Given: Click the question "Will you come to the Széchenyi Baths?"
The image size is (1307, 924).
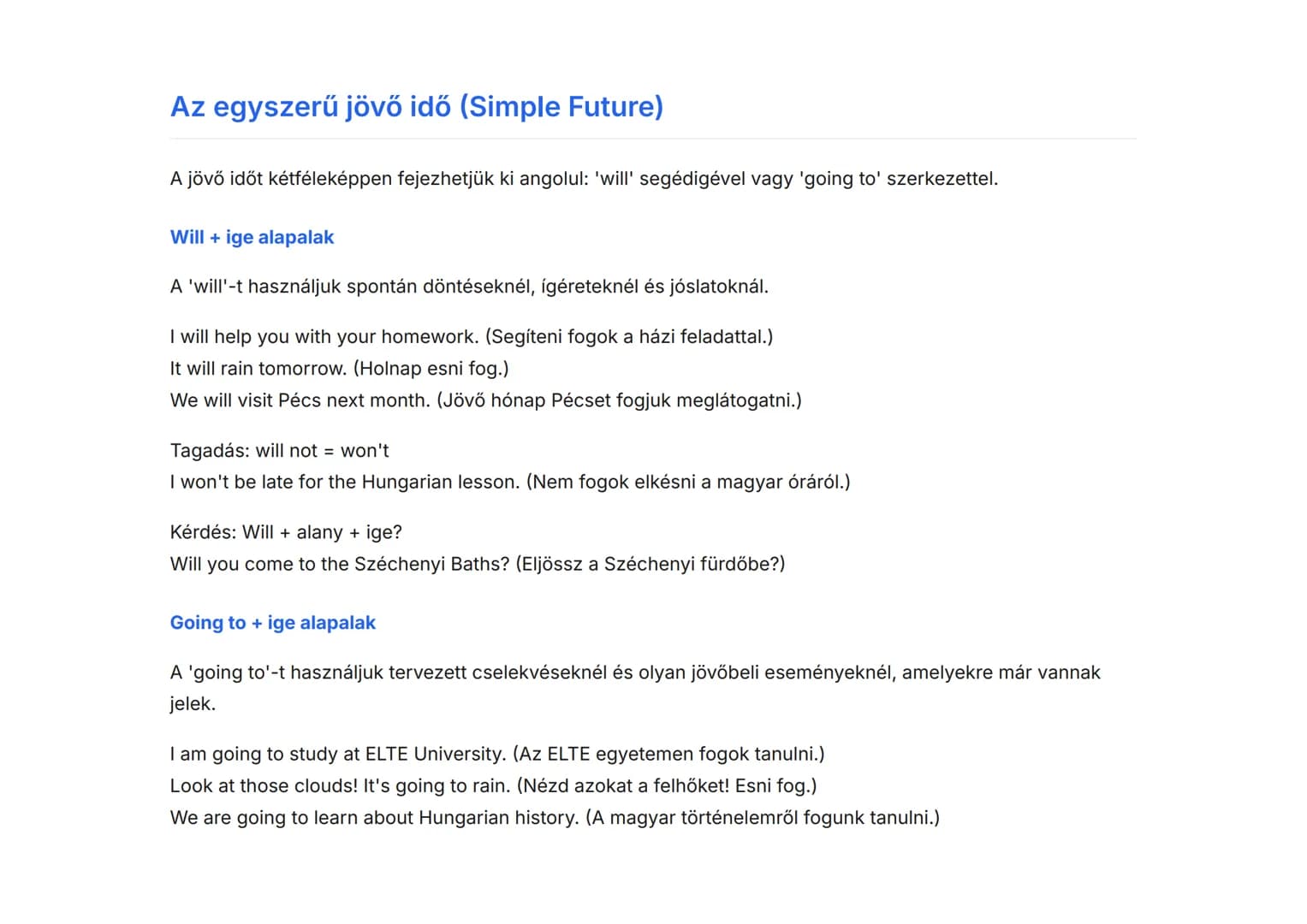Looking at the screenshot, I should pyautogui.click(x=340, y=565).
